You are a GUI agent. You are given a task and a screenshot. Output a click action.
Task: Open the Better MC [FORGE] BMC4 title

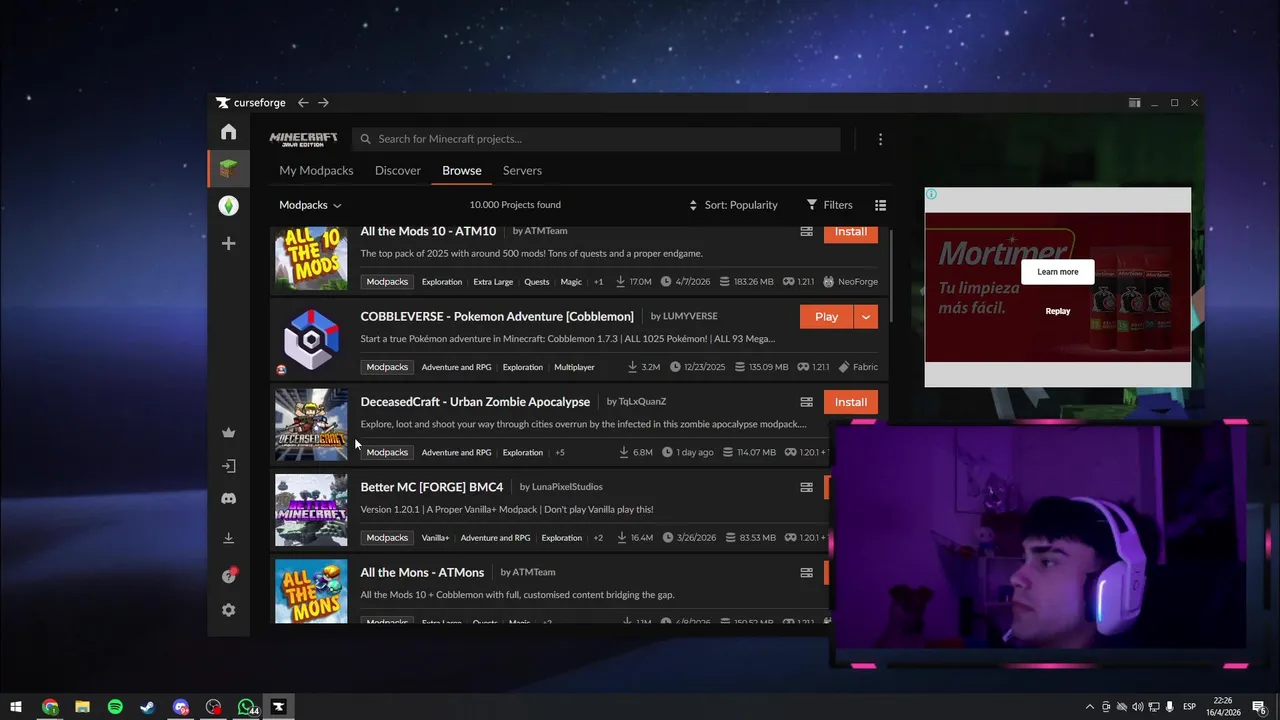[x=432, y=488]
